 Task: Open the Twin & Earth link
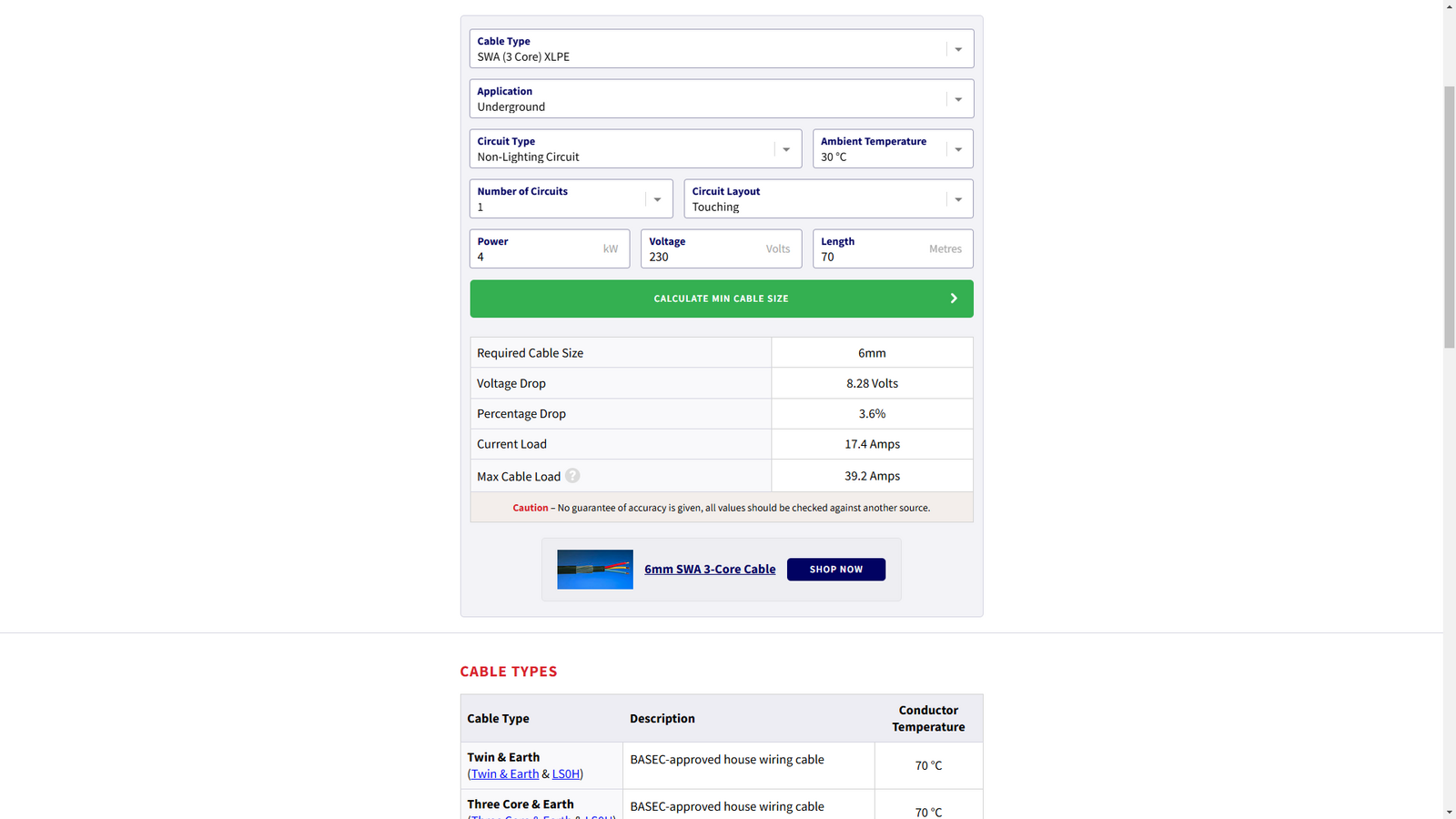tap(505, 774)
